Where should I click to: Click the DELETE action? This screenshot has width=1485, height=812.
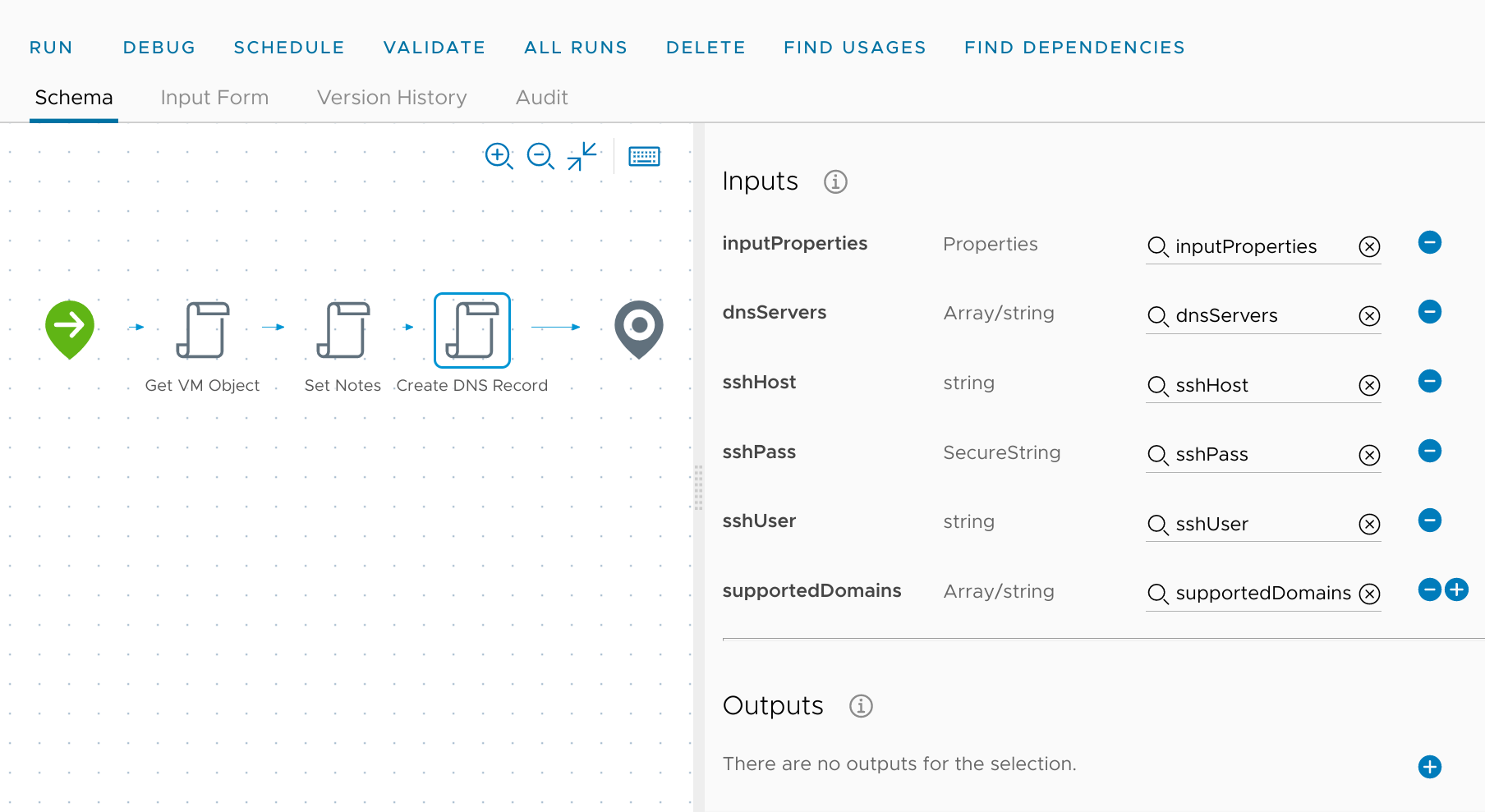tap(706, 48)
